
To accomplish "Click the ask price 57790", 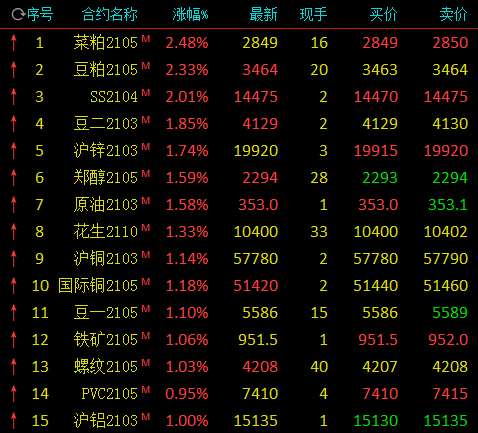I will click(446, 259).
